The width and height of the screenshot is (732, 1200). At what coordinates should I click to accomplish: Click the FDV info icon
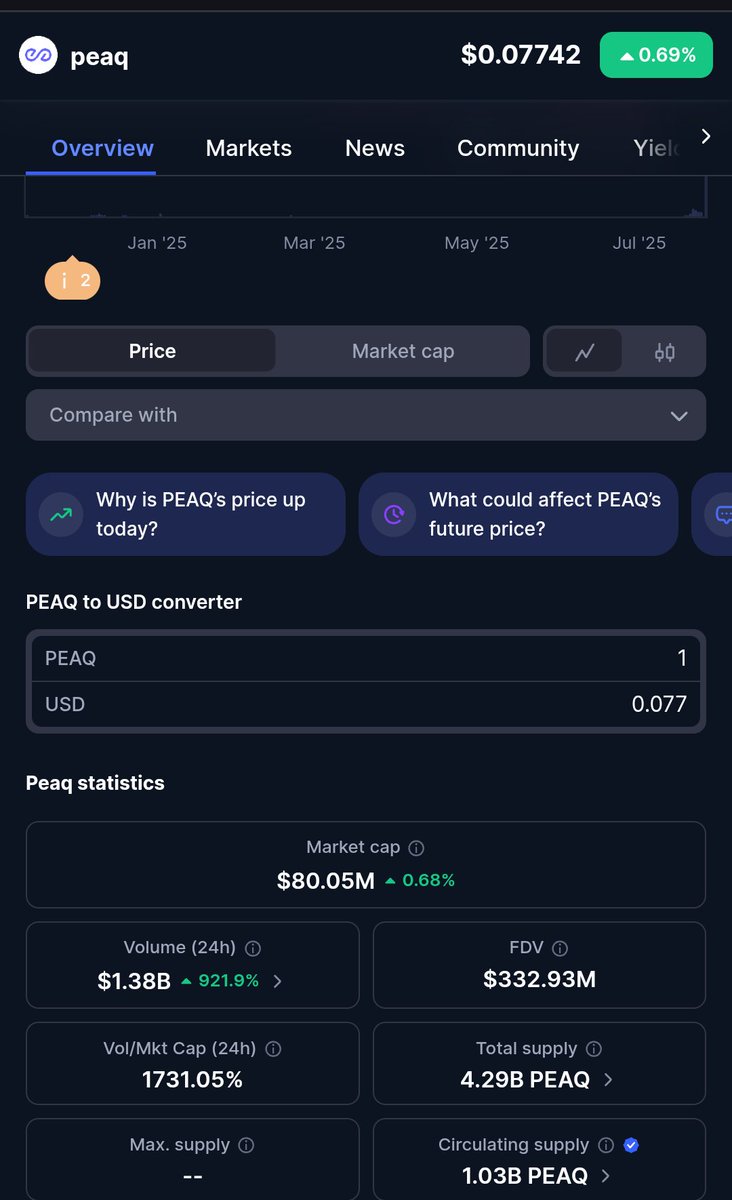pyautogui.click(x=560, y=948)
